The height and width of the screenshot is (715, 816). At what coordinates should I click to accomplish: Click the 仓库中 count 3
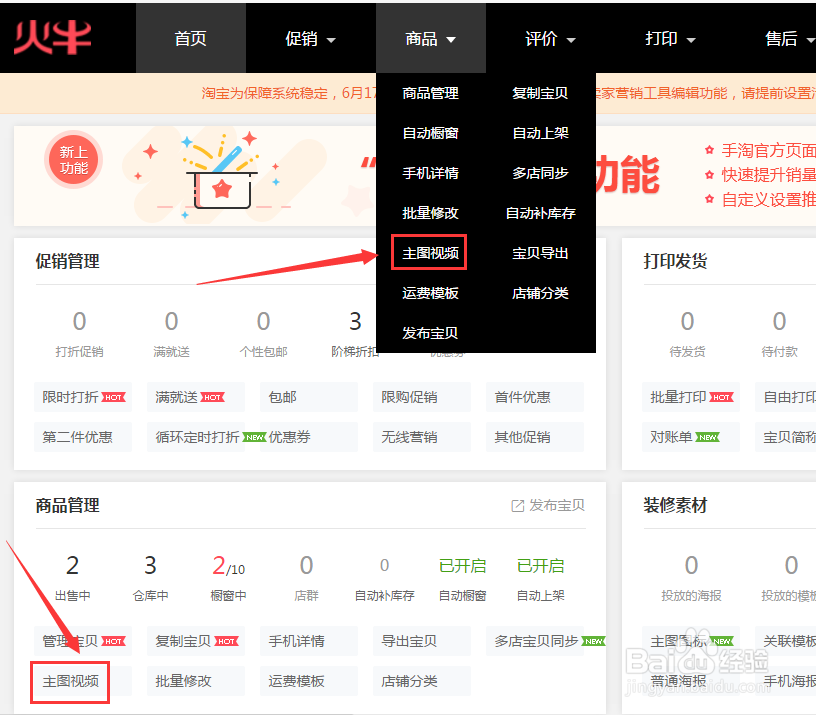150,566
